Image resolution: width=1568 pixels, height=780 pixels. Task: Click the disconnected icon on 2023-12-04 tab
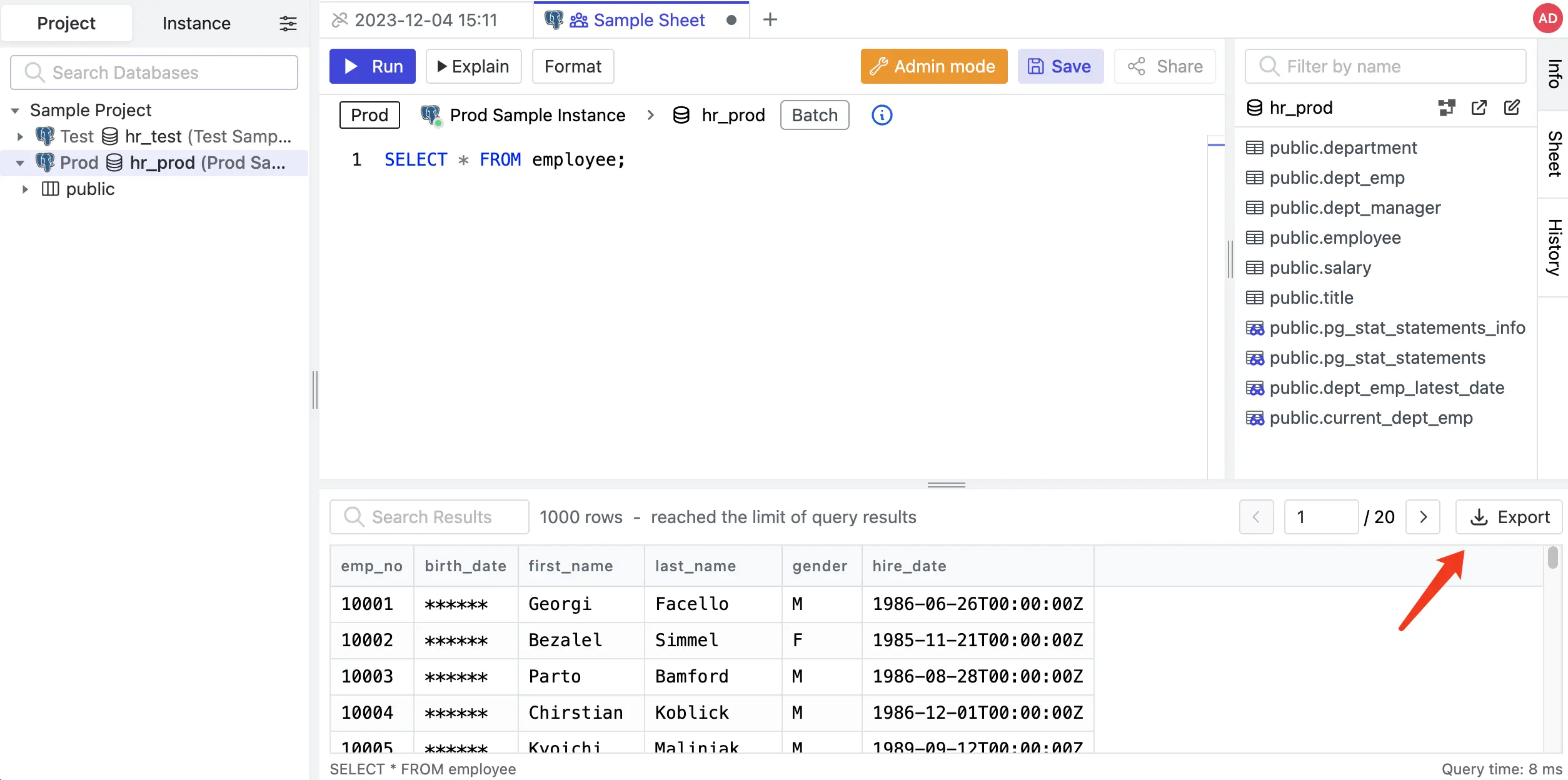click(x=339, y=20)
